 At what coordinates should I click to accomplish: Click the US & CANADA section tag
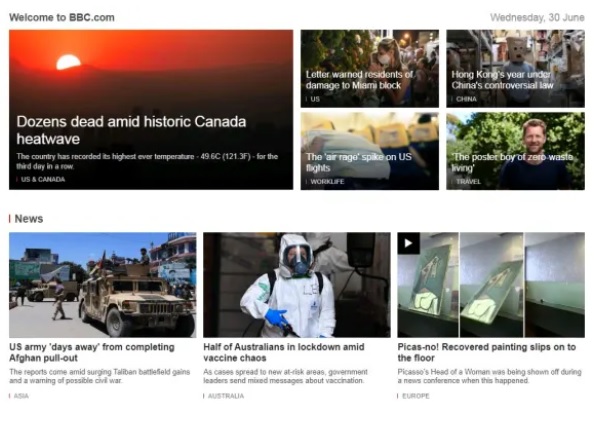coord(43,179)
